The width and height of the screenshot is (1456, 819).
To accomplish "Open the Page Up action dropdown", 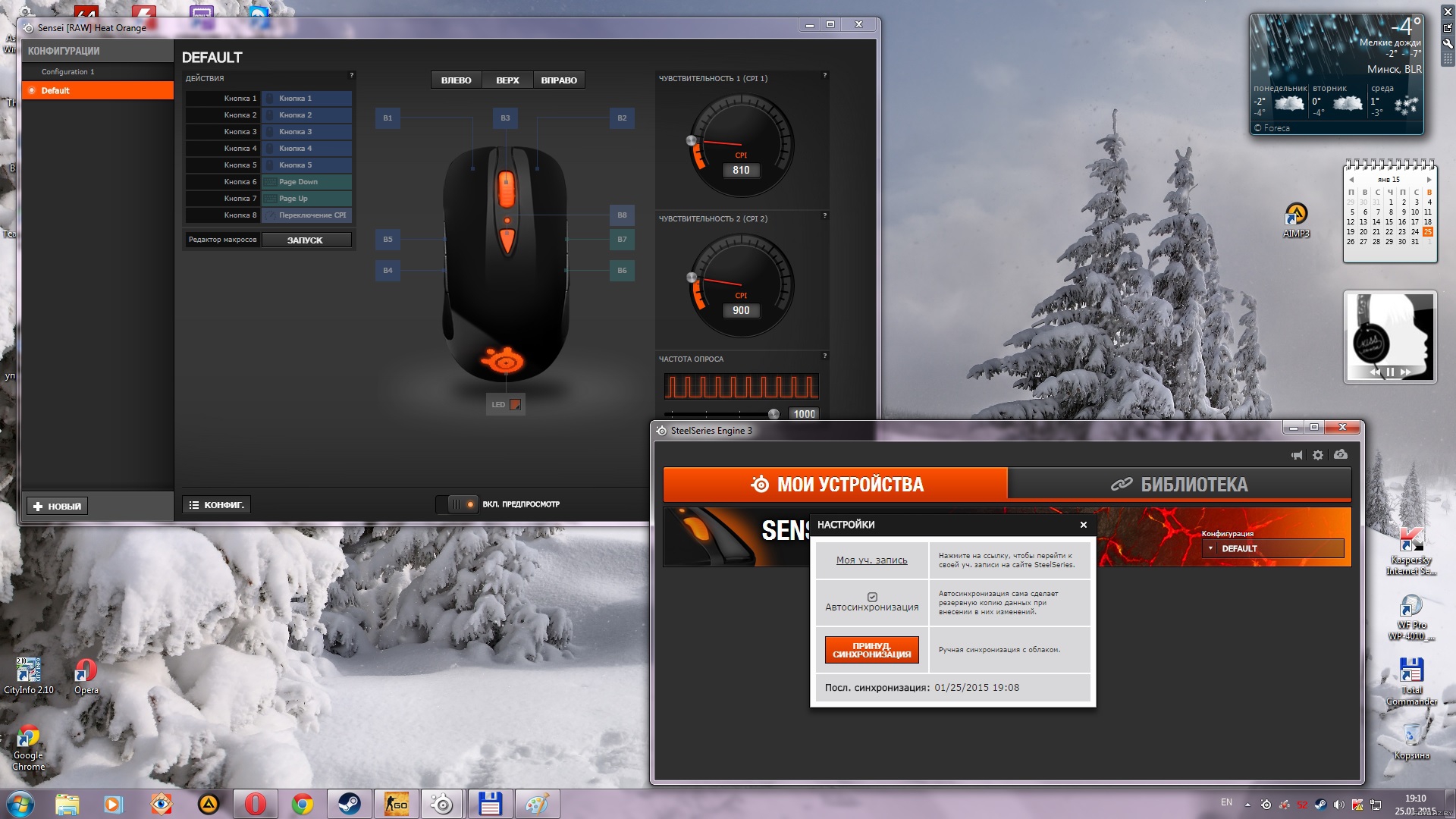I will click(x=306, y=199).
